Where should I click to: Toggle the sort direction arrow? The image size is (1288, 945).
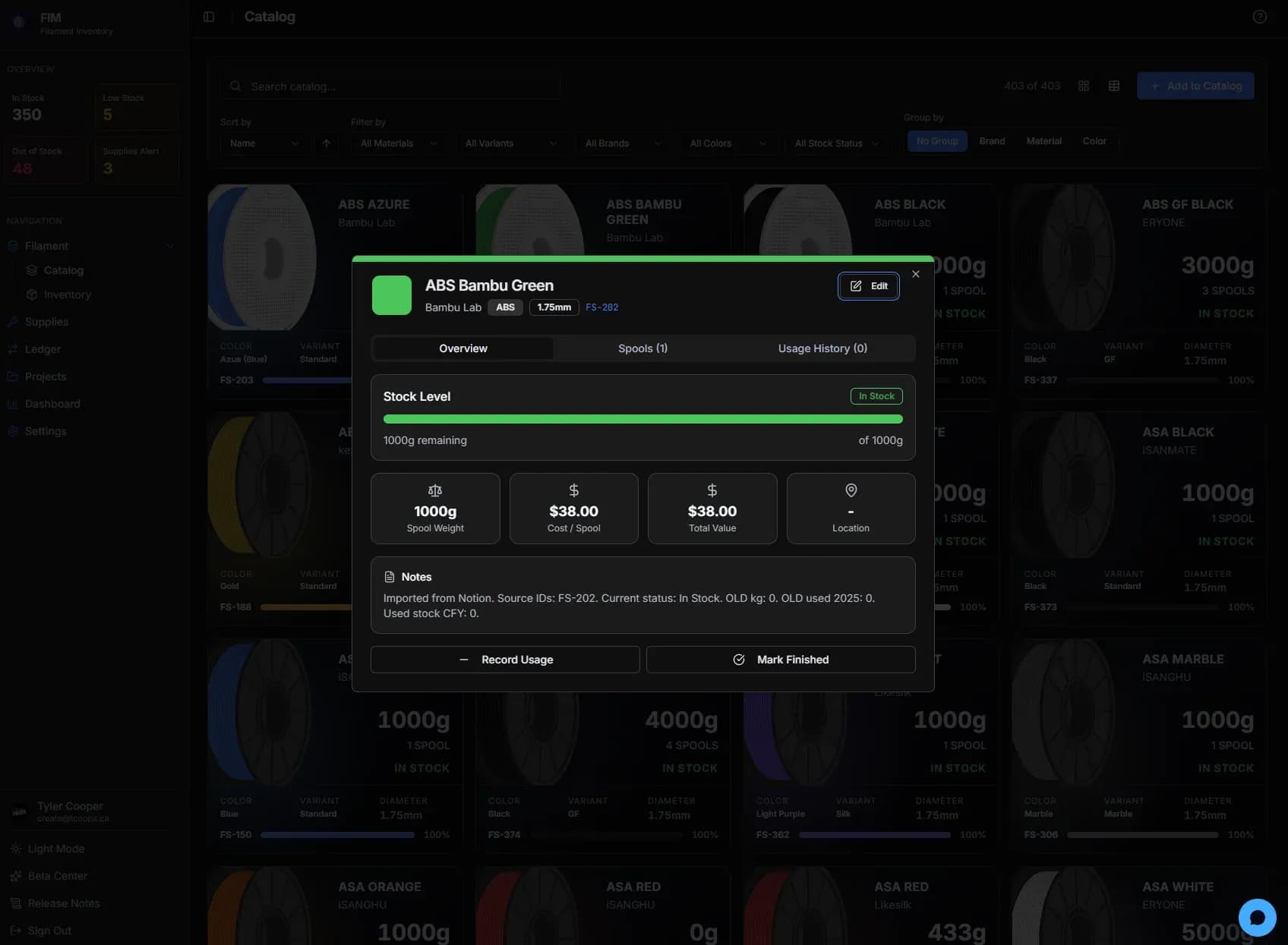pyautogui.click(x=327, y=143)
